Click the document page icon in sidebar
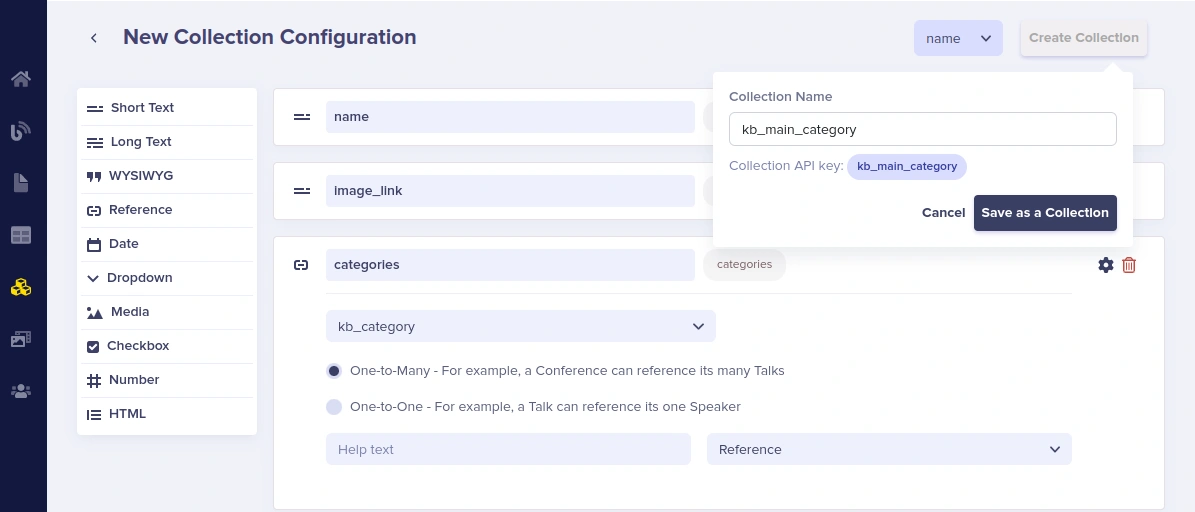1195x512 pixels. tap(21, 183)
